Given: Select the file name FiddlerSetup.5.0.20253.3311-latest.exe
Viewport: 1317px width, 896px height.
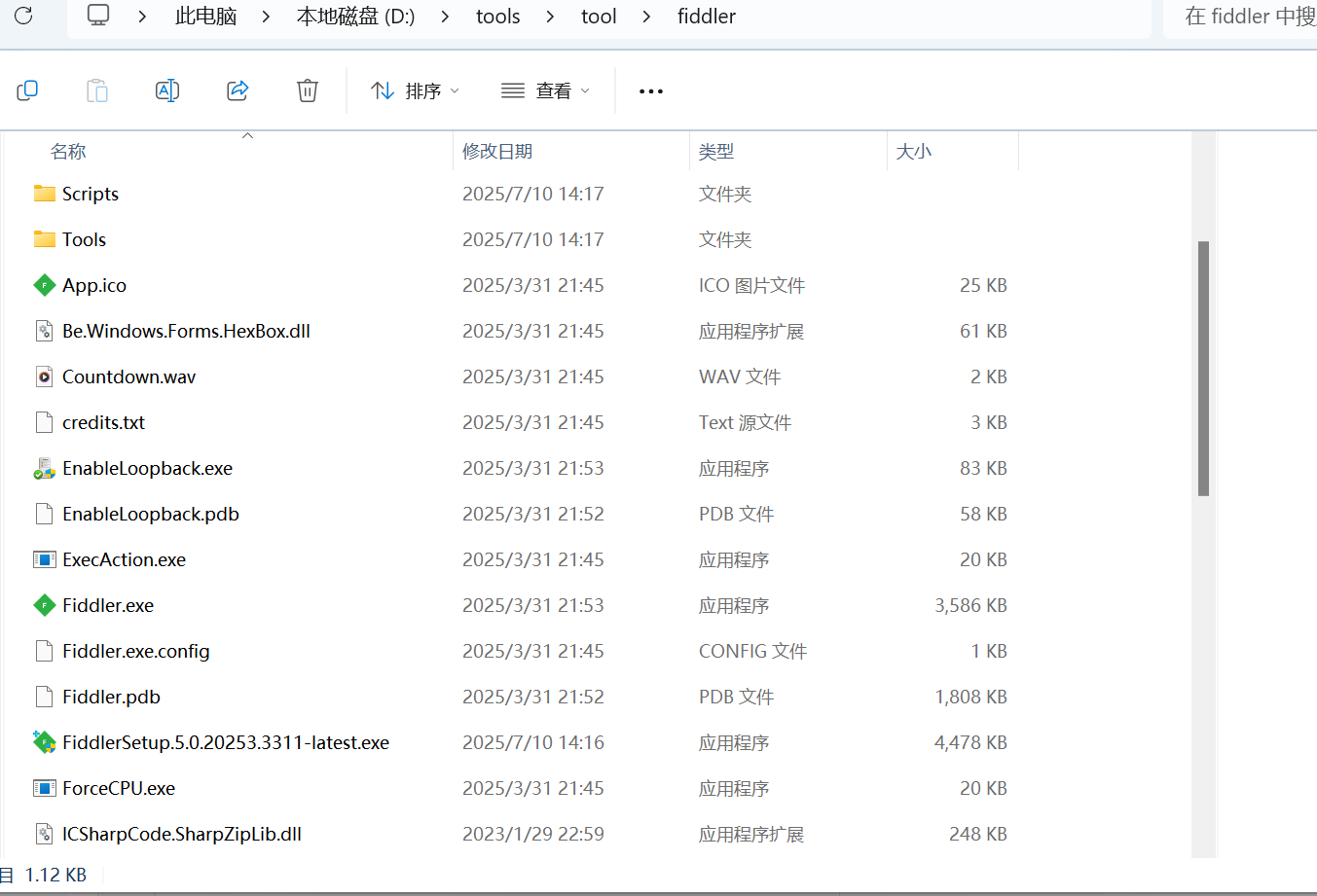Looking at the screenshot, I should tap(226, 742).
